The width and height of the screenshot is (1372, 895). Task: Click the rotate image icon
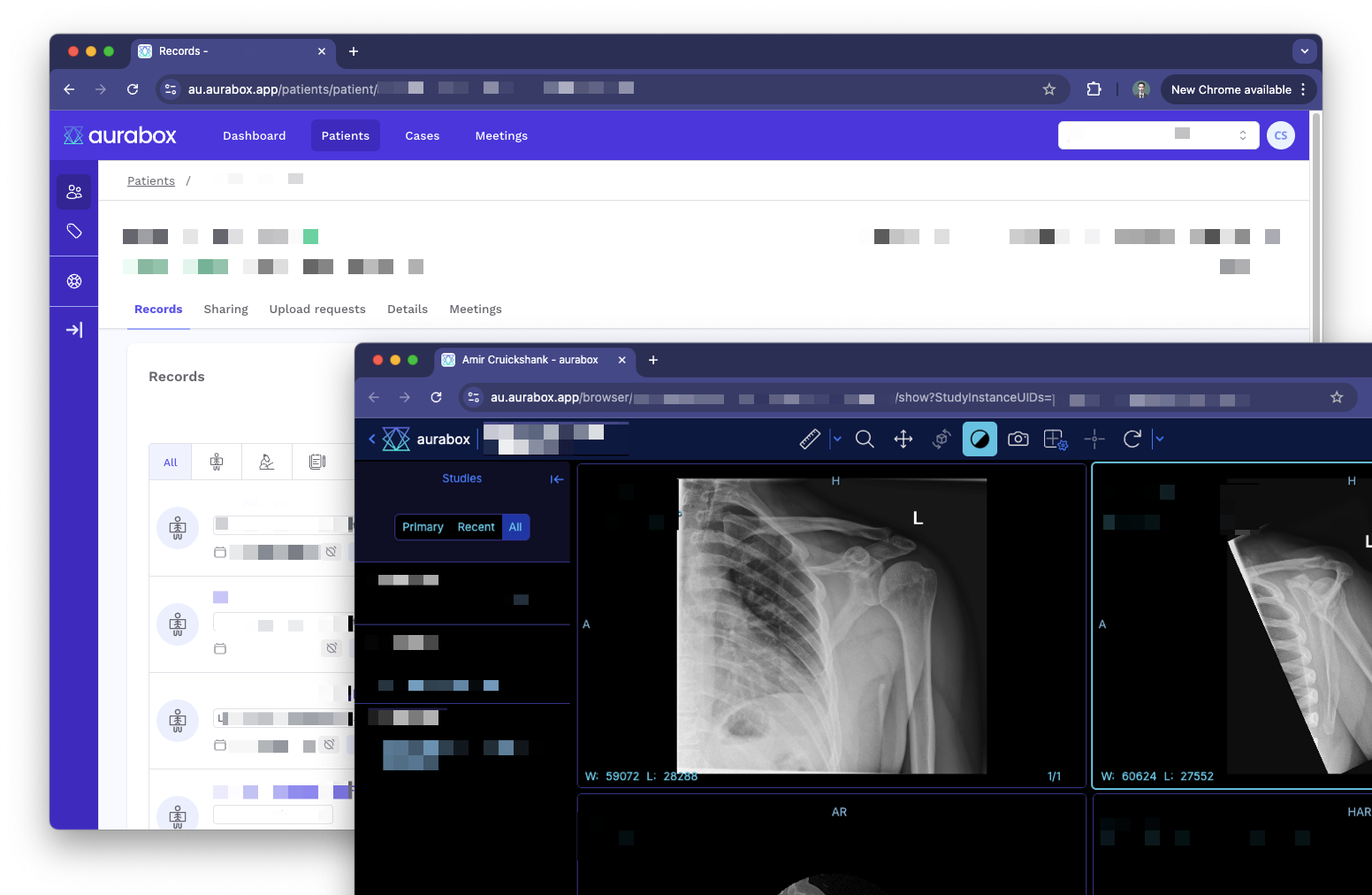coord(1132,440)
